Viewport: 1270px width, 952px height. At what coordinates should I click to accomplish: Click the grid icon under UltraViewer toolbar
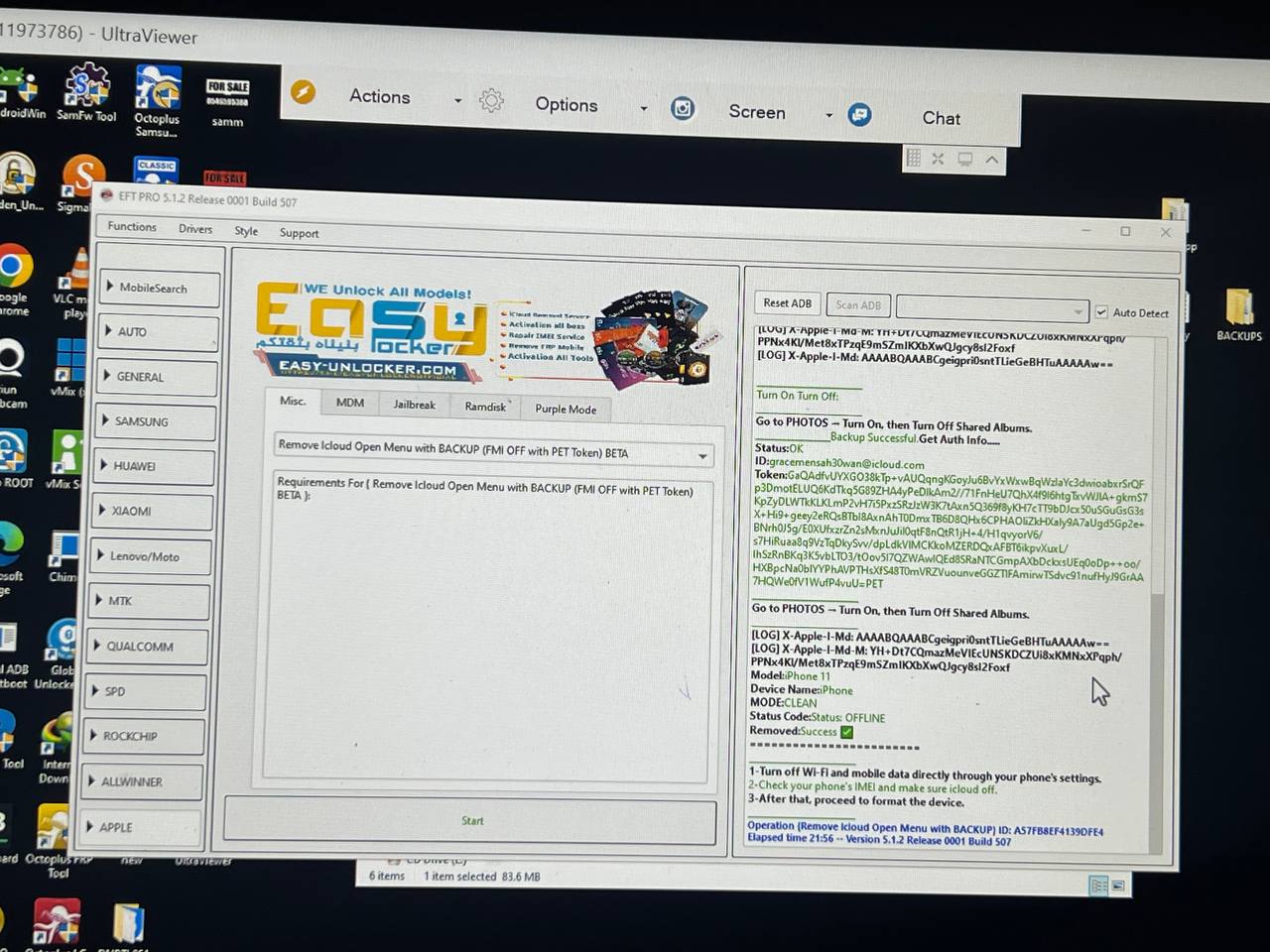pyautogui.click(x=913, y=158)
